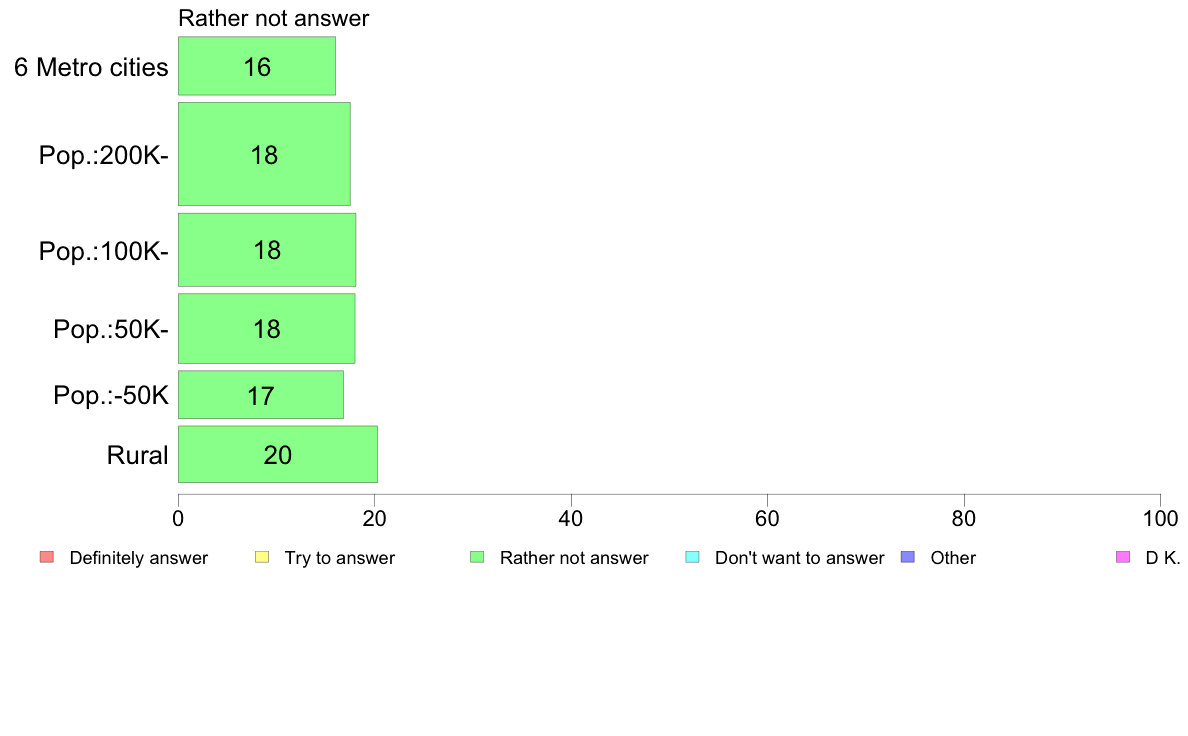Click the Don't want to answer legend text
Viewport: 1188px width, 736px height.
(799, 558)
